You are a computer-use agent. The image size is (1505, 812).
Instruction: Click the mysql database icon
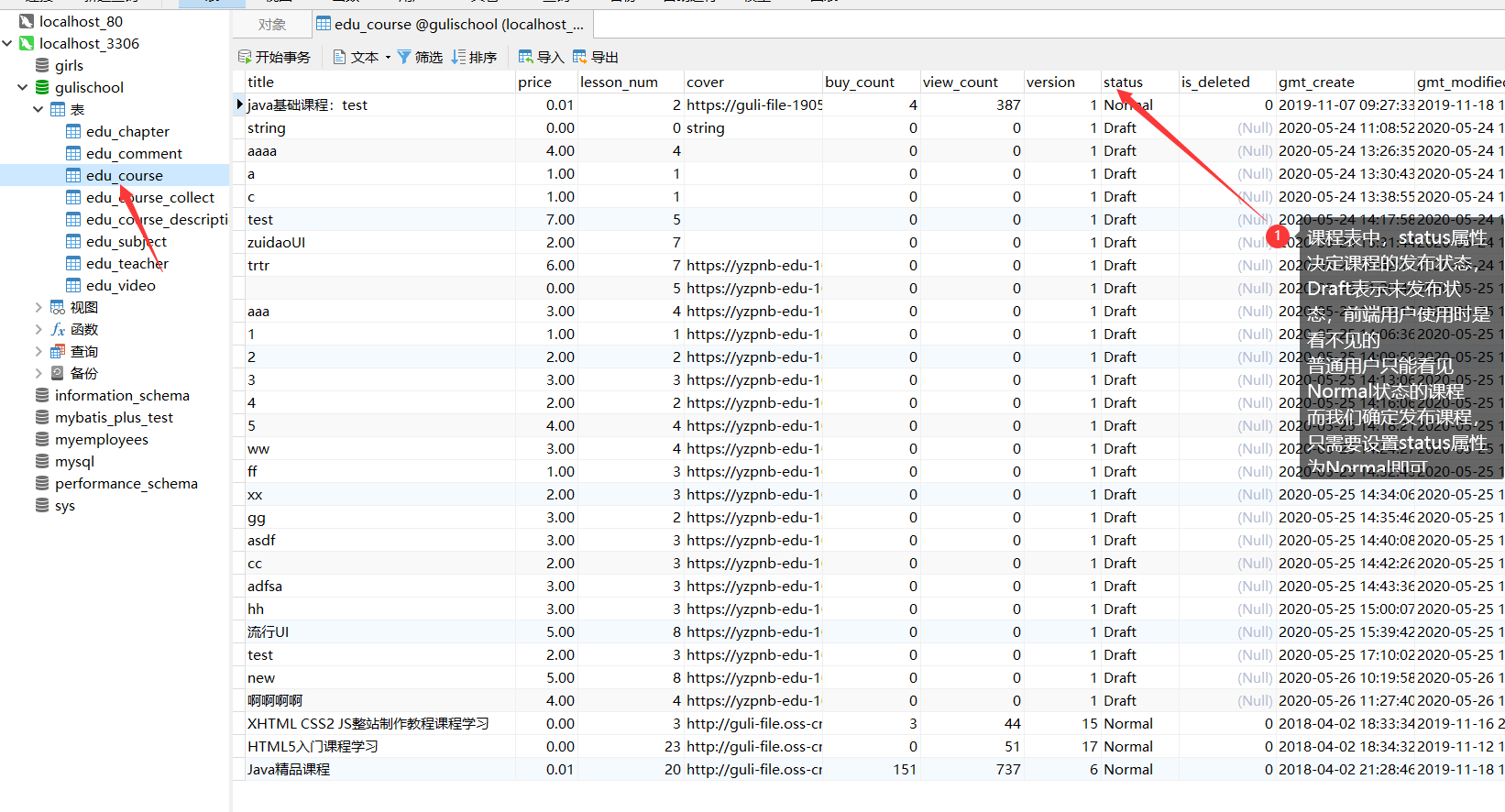pyautogui.click(x=42, y=461)
